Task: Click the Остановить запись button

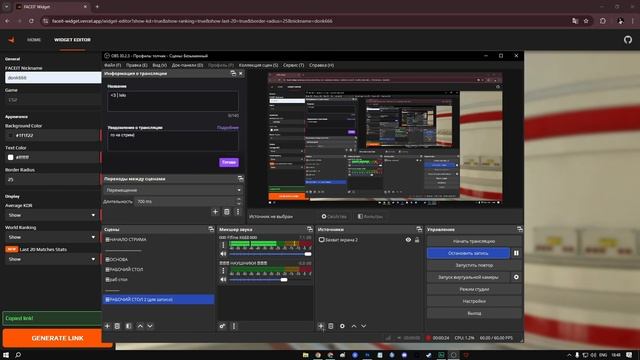Action: pyautogui.click(x=468, y=253)
